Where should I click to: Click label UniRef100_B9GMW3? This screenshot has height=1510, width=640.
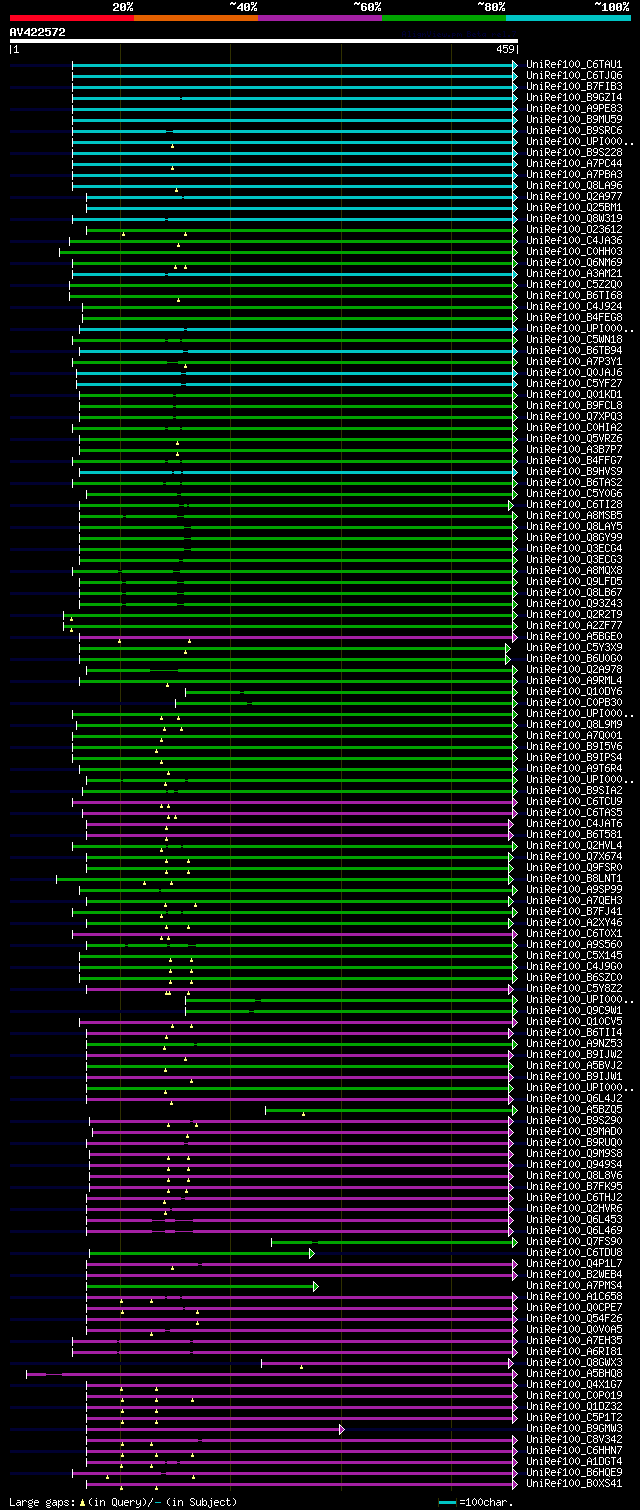574,1428
